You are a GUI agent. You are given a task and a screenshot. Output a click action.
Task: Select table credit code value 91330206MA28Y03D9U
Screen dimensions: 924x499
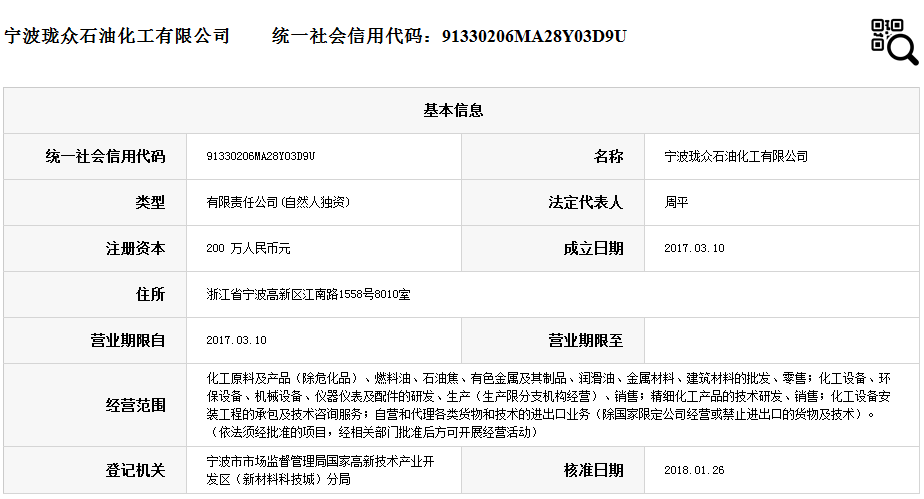coord(260,156)
